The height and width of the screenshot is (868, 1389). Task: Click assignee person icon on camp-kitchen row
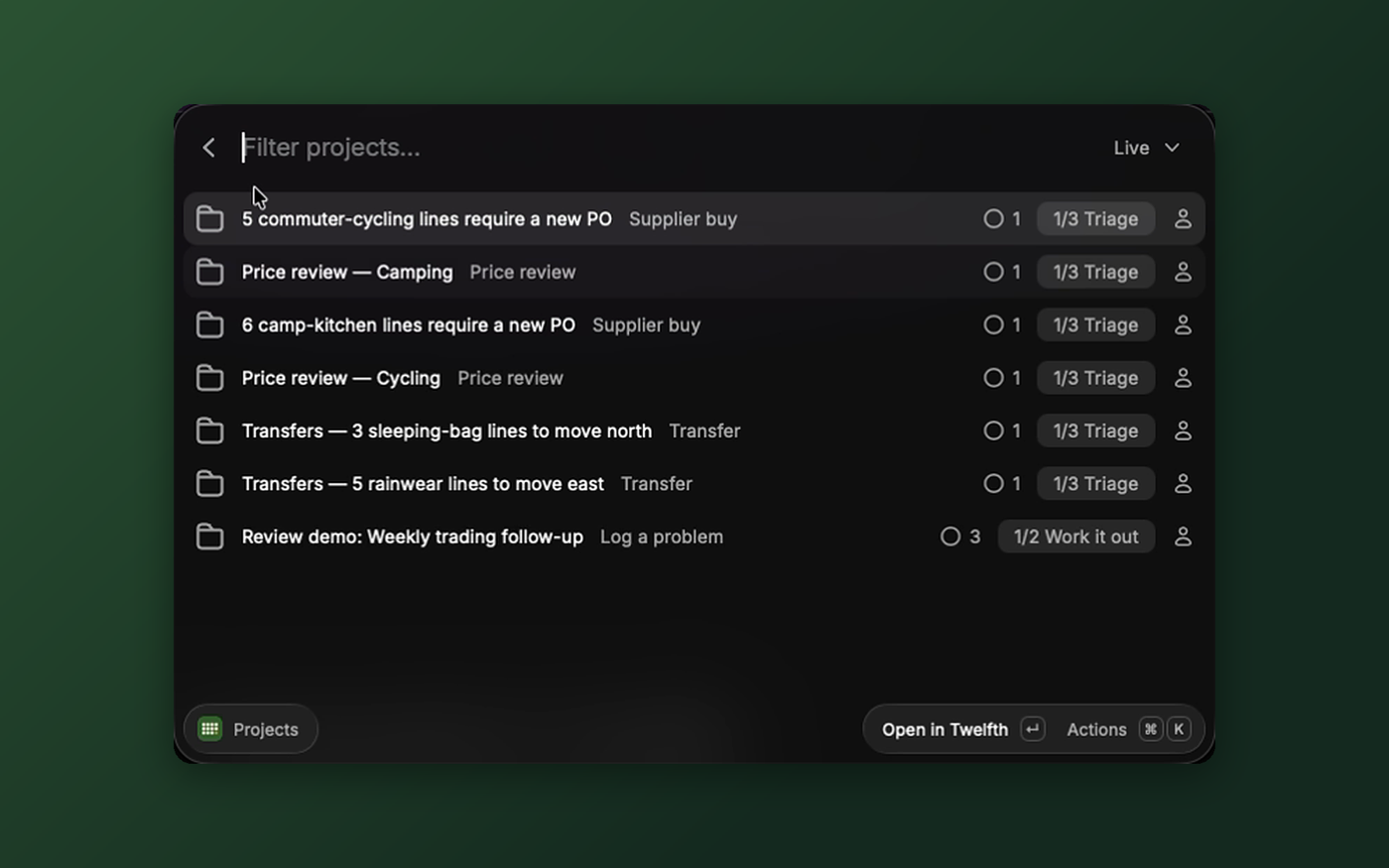[1183, 325]
